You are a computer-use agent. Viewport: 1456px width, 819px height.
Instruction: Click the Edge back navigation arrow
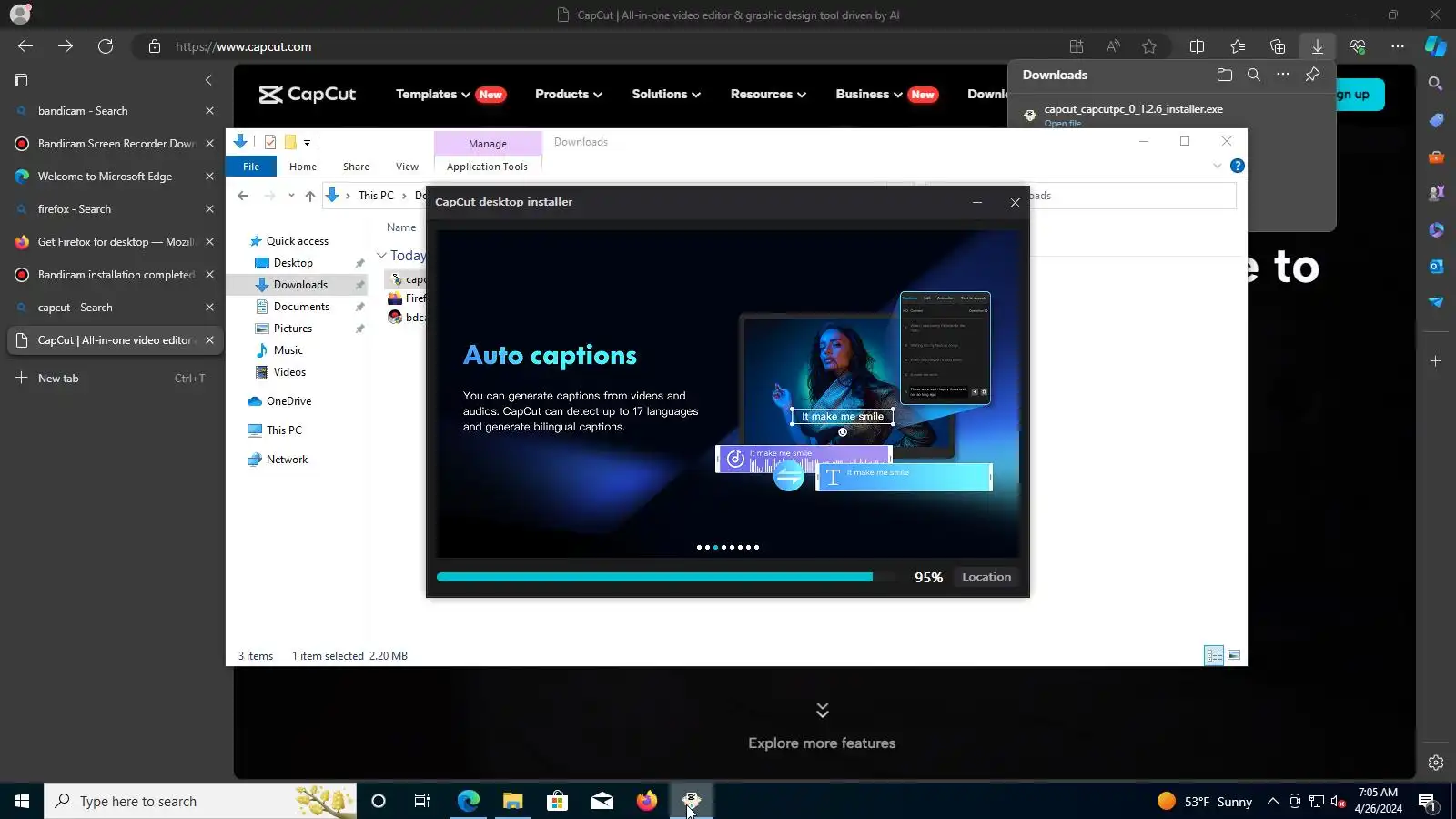pos(25,46)
